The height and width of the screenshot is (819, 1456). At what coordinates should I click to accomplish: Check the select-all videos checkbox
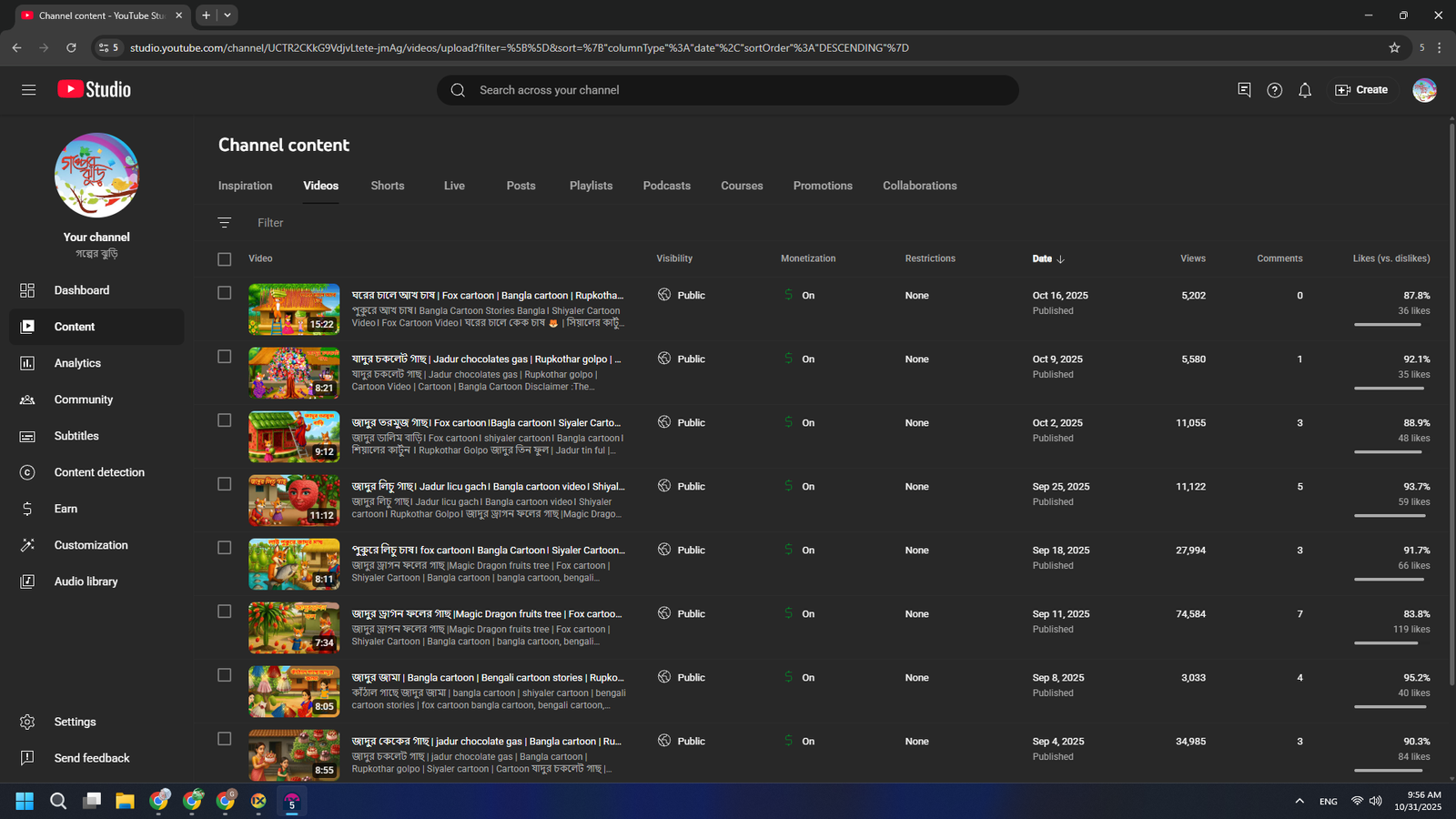[225, 259]
